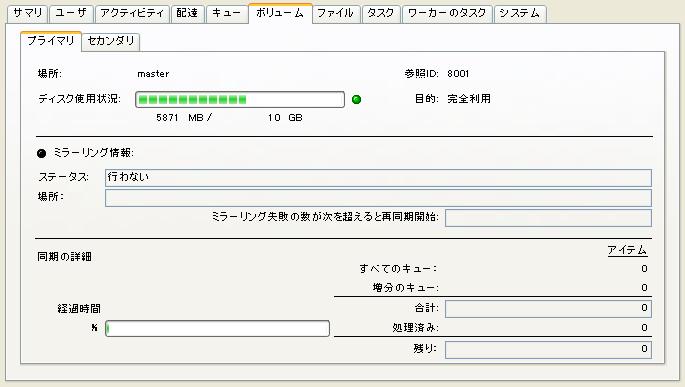Click the green disk status indicator
This screenshot has height=387, width=685.
[356, 100]
